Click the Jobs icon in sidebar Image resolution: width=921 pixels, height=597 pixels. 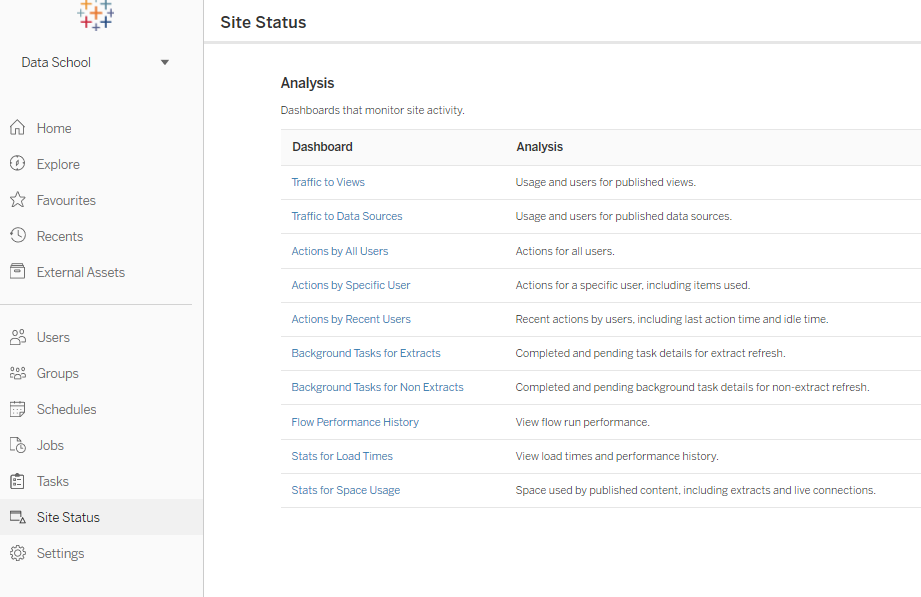17,445
